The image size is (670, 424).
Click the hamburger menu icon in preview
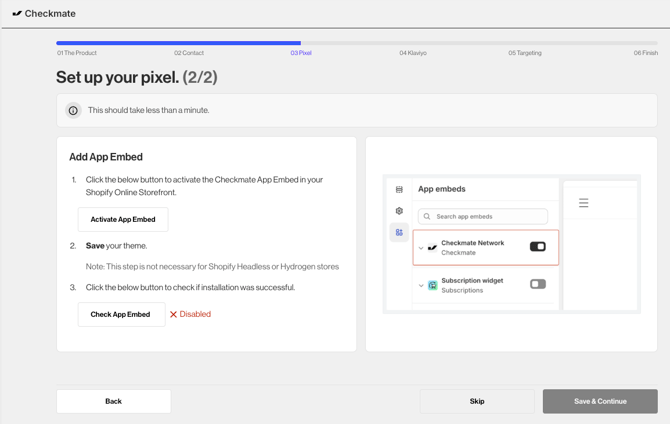584,203
